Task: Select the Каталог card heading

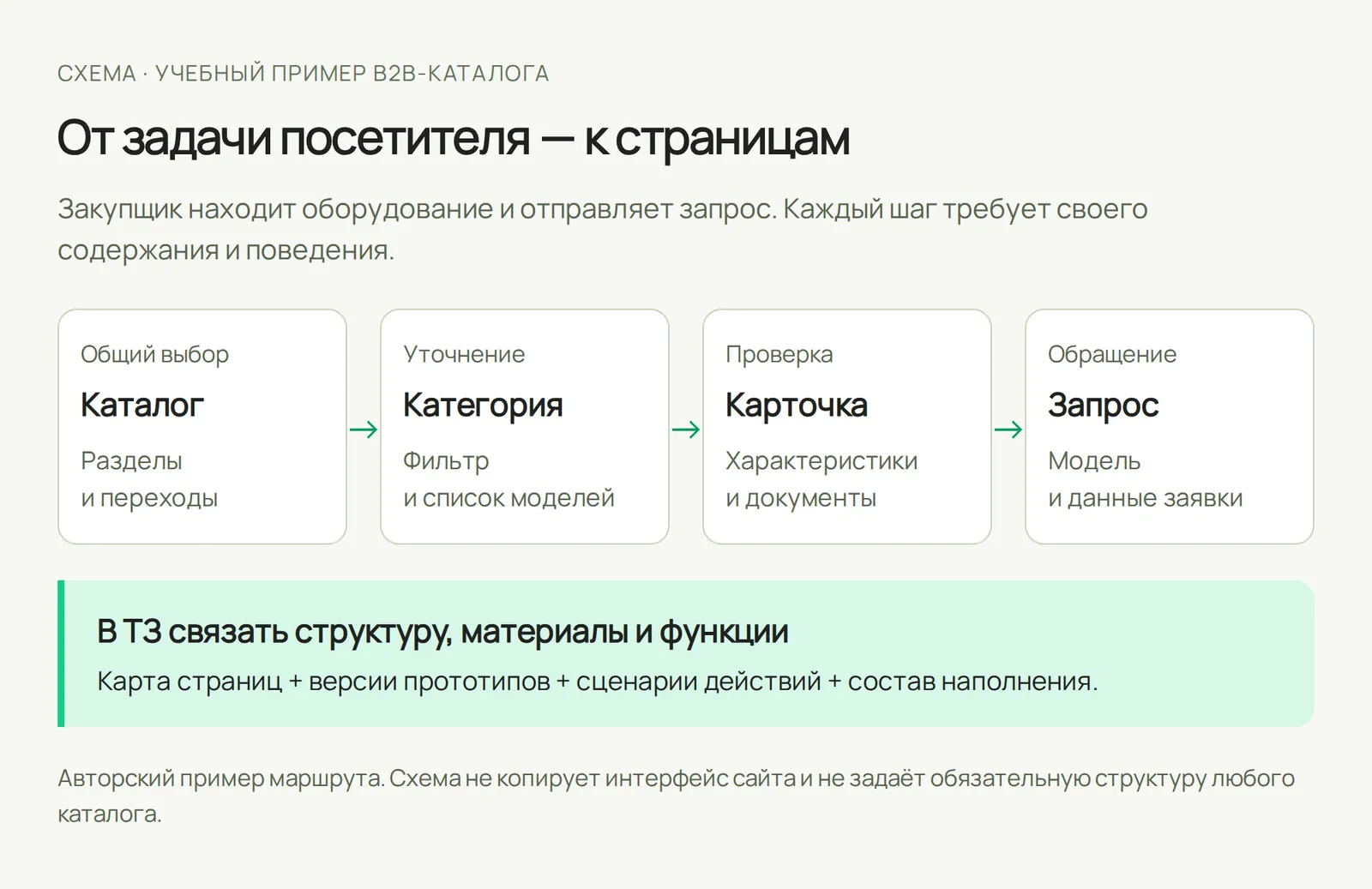Action: click(x=142, y=405)
